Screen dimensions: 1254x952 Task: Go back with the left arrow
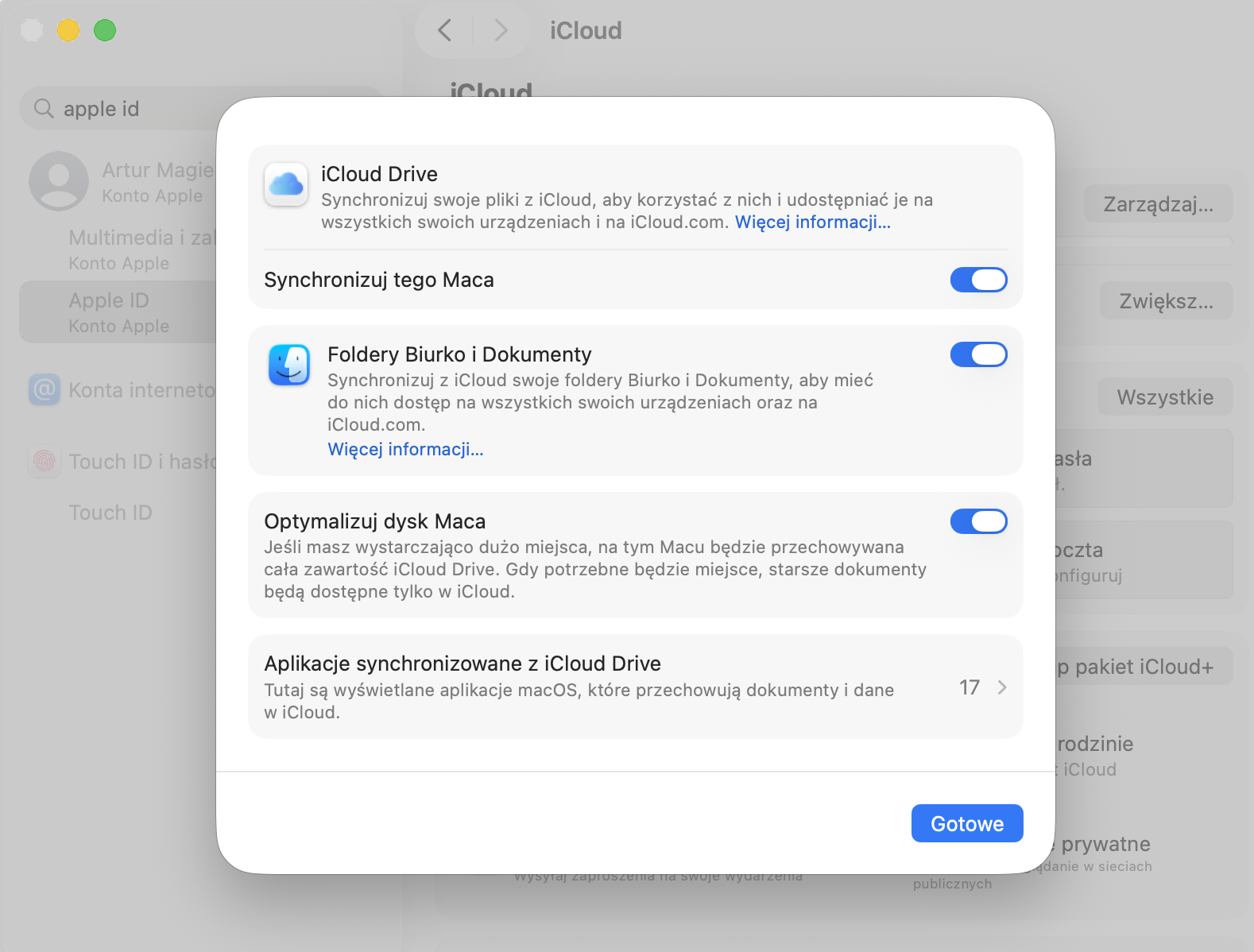click(445, 30)
